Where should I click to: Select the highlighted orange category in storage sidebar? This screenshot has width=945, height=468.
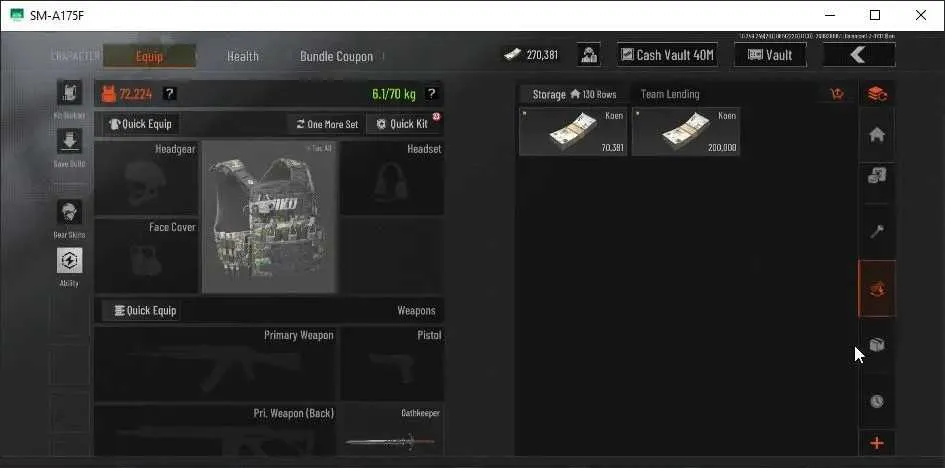tap(877, 289)
